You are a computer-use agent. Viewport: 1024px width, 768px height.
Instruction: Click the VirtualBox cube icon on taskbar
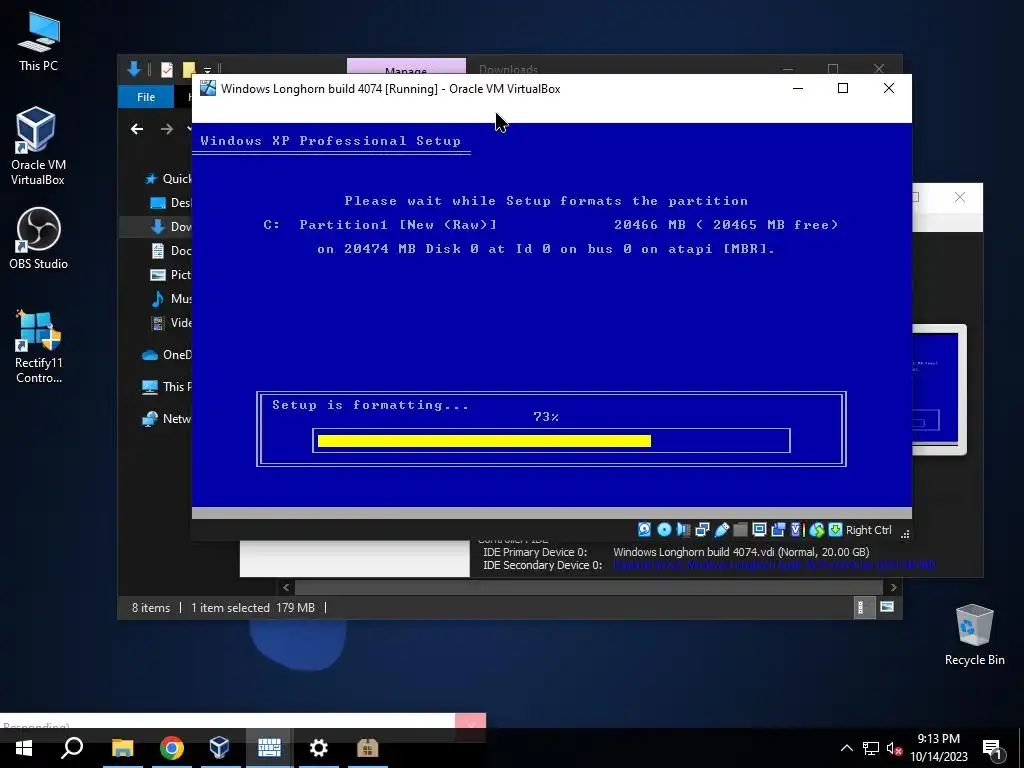[219, 748]
